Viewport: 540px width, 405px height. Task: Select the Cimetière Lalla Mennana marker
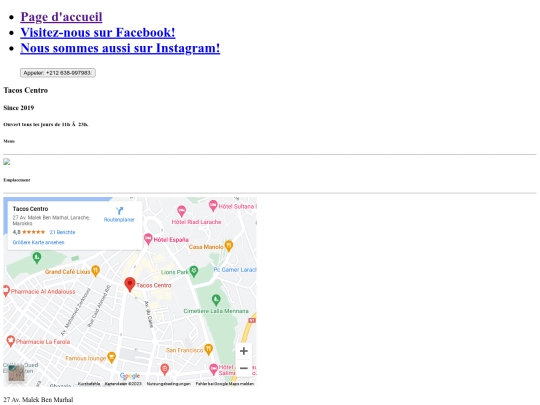tap(216, 300)
